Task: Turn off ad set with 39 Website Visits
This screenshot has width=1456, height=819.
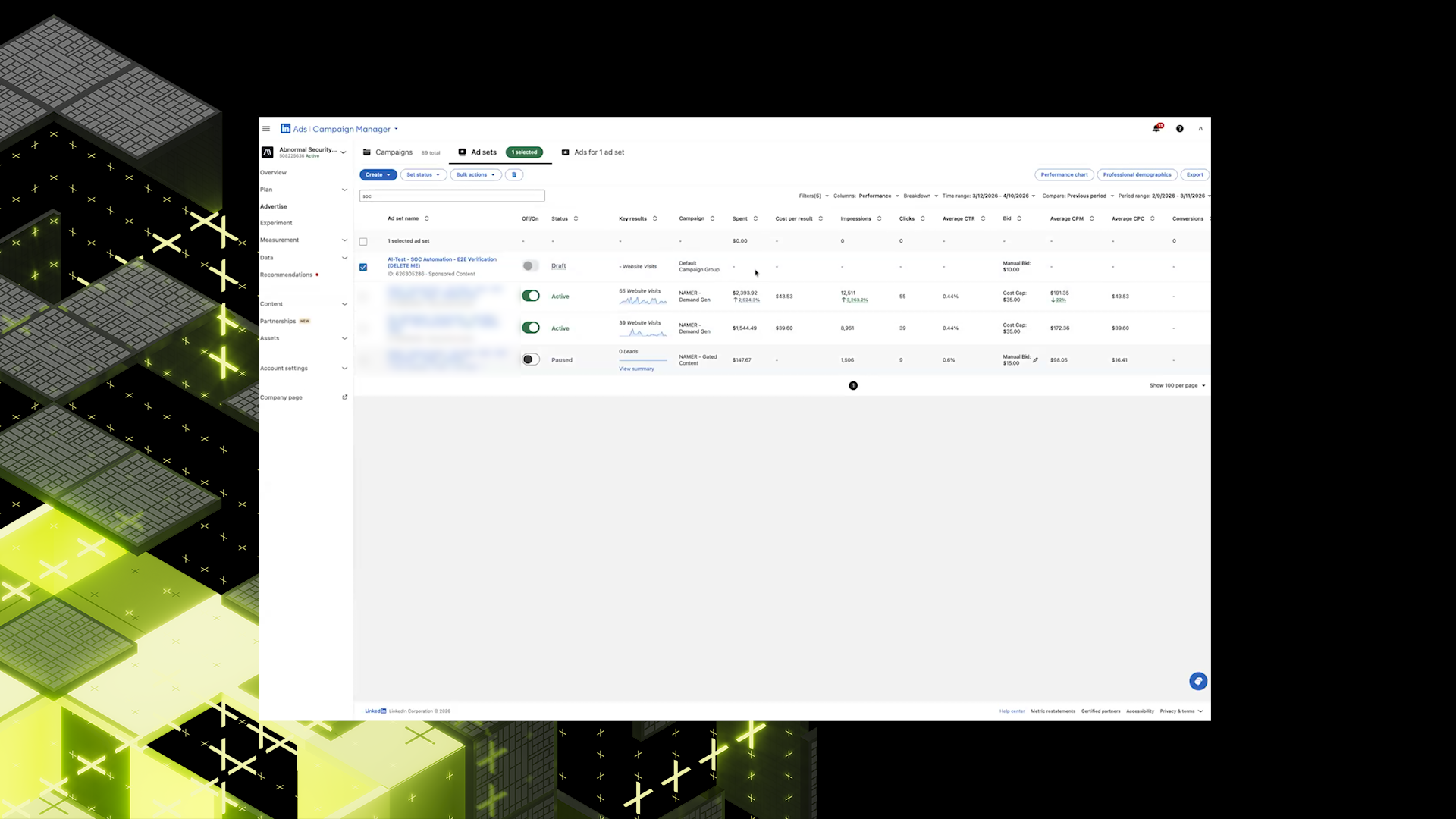Action: pyautogui.click(x=531, y=328)
